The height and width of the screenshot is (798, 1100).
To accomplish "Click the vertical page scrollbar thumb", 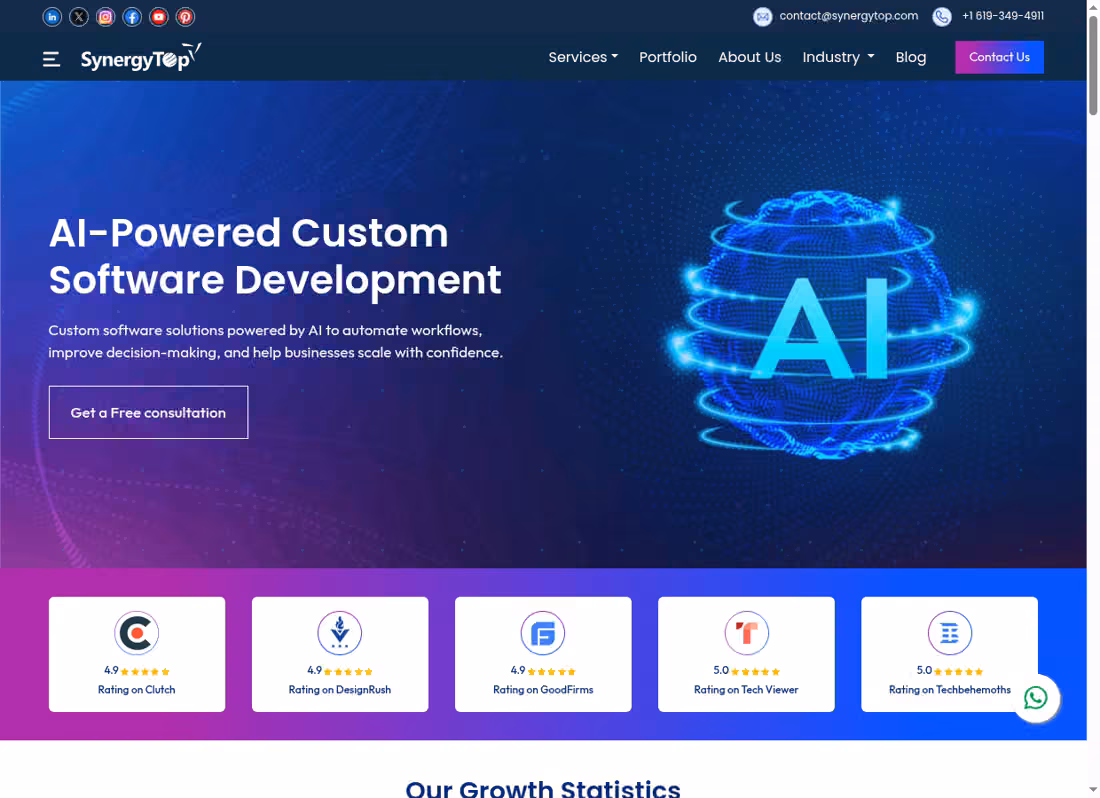I will (1093, 65).
